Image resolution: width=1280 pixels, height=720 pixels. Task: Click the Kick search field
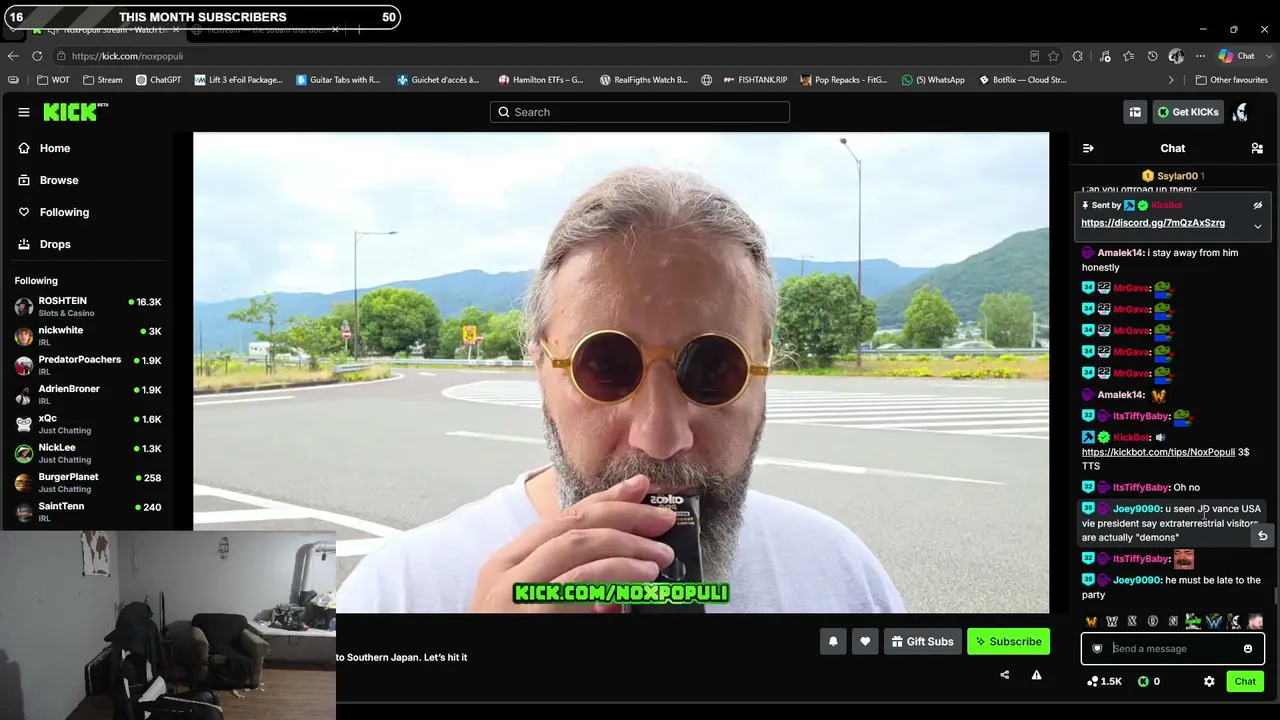point(640,112)
